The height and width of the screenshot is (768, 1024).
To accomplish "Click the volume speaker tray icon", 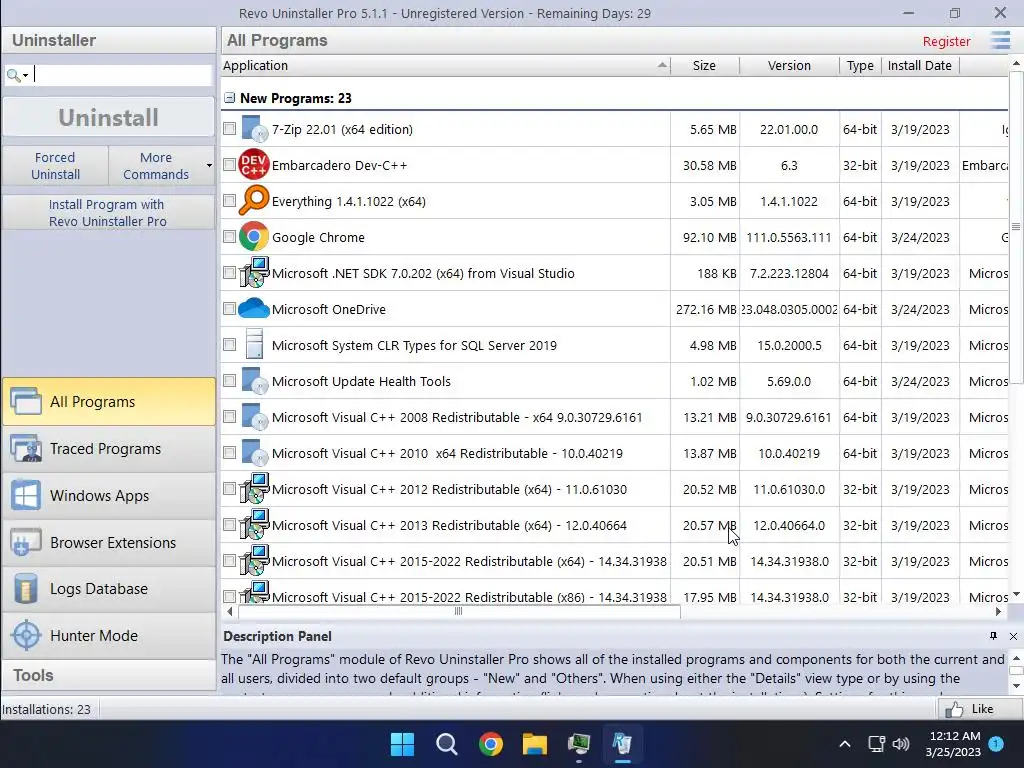I will tap(901, 744).
